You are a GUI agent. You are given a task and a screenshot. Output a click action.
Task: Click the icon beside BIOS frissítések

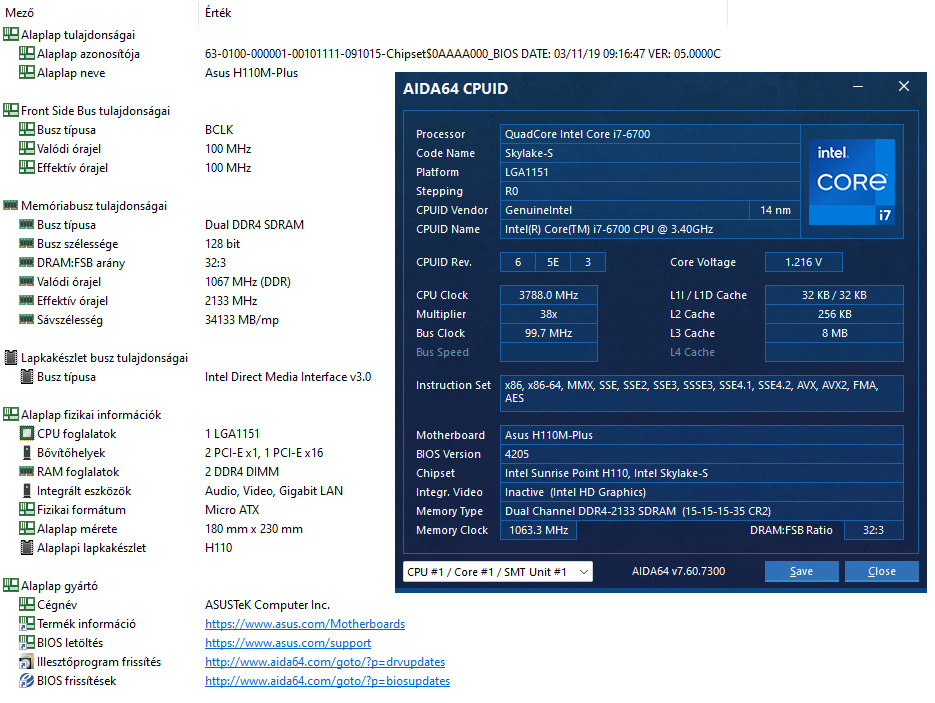(26, 680)
